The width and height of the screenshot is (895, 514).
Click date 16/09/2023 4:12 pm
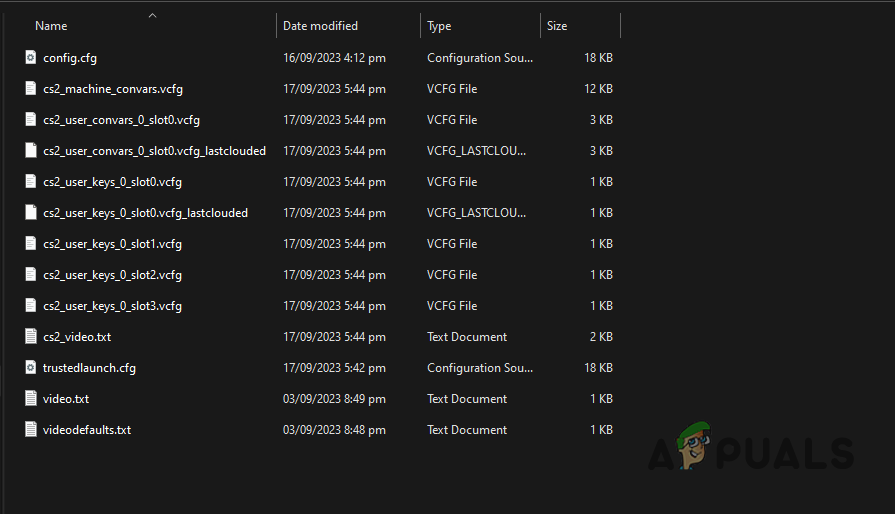[334, 58]
